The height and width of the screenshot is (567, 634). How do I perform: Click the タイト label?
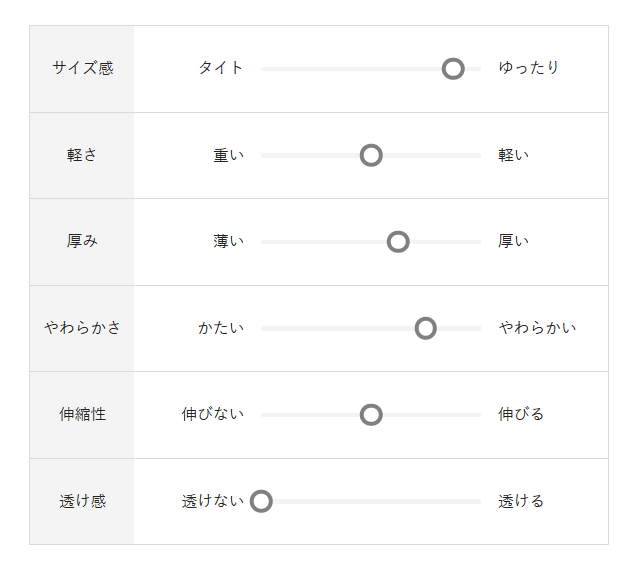click(220, 68)
